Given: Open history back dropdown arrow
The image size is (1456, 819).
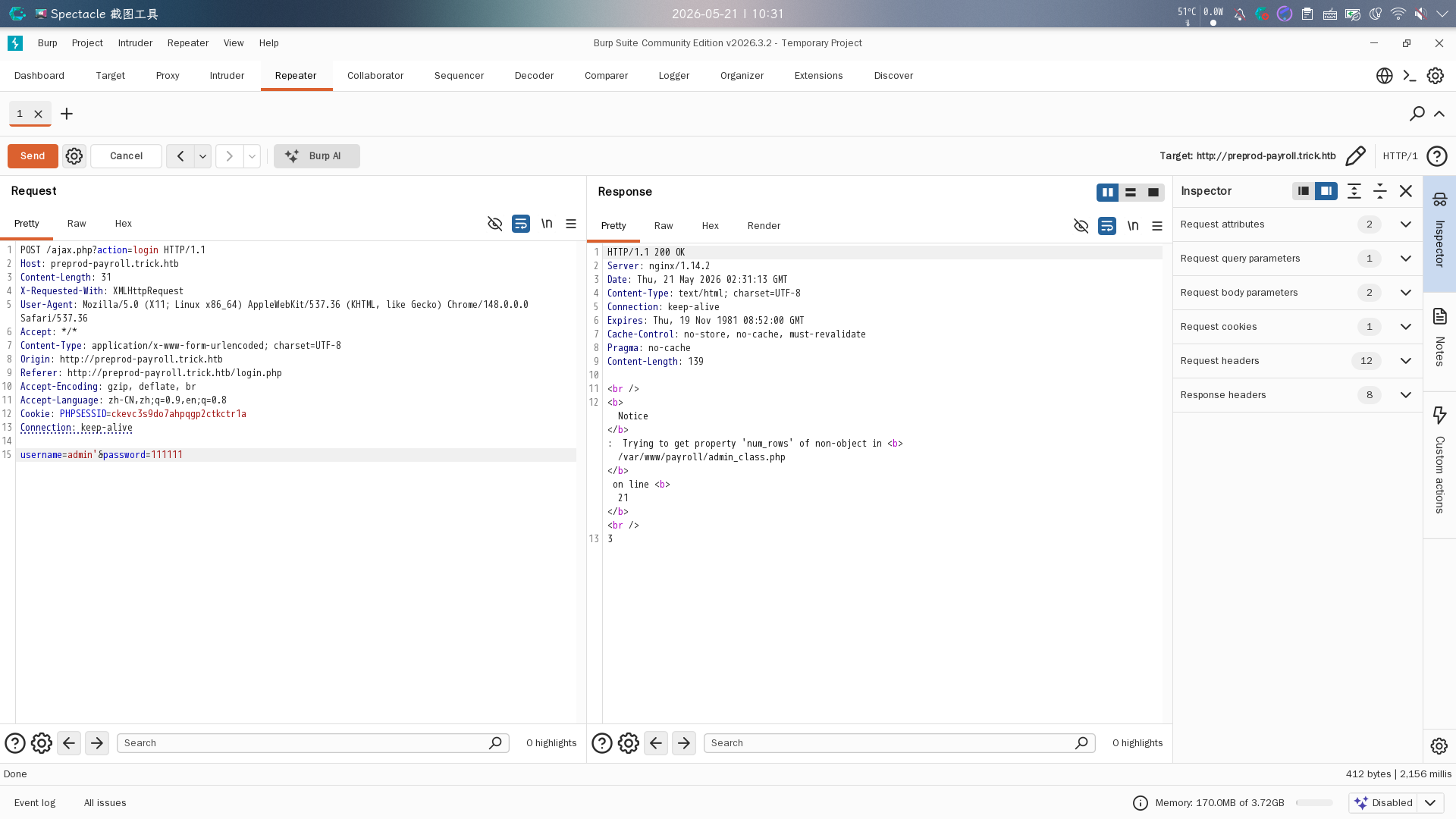Looking at the screenshot, I should point(202,156).
